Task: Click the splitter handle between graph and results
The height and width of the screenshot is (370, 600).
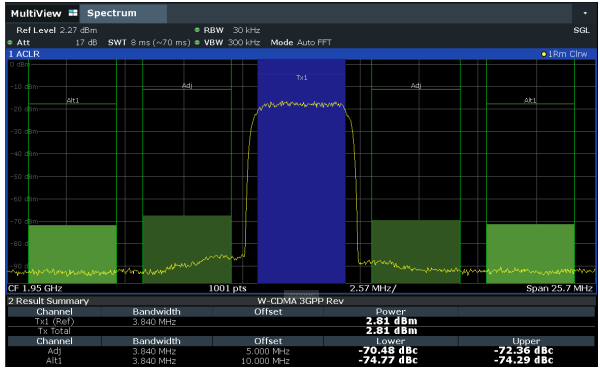Action: 301,294
